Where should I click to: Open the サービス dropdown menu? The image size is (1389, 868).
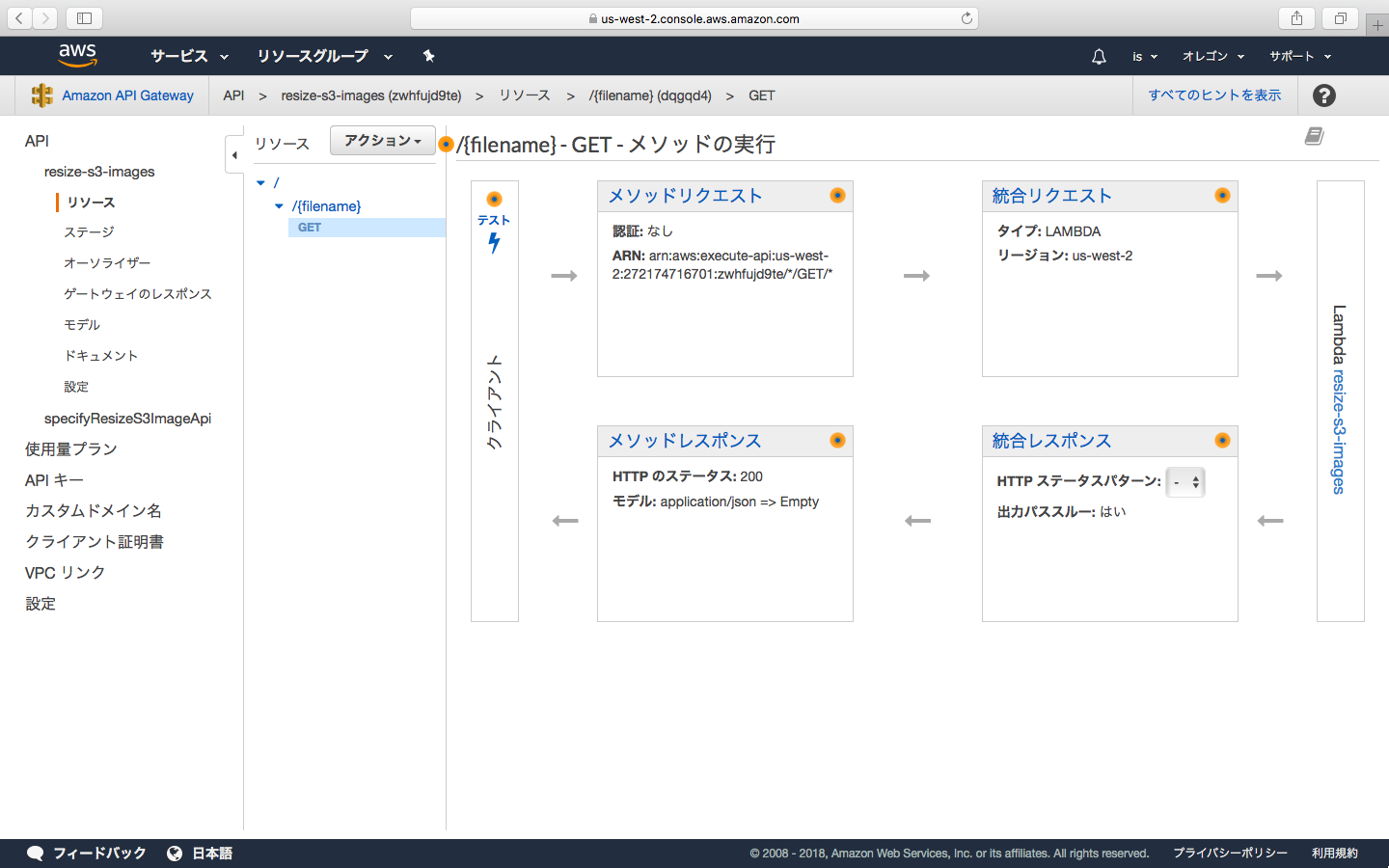(189, 57)
